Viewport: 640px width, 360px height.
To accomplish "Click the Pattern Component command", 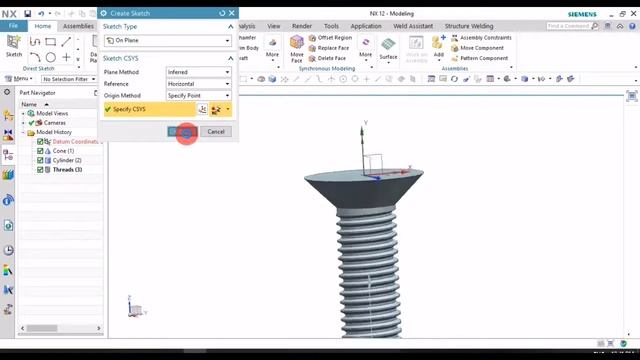I will (x=479, y=58).
